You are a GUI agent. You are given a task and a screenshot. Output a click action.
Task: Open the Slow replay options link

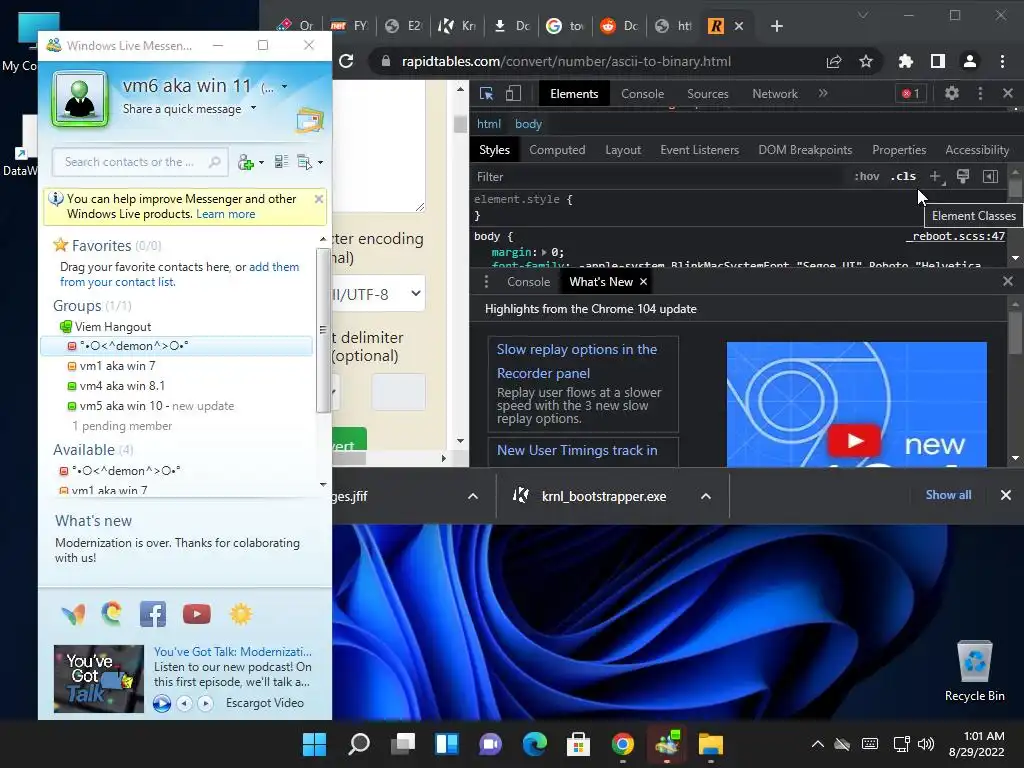(x=577, y=361)
